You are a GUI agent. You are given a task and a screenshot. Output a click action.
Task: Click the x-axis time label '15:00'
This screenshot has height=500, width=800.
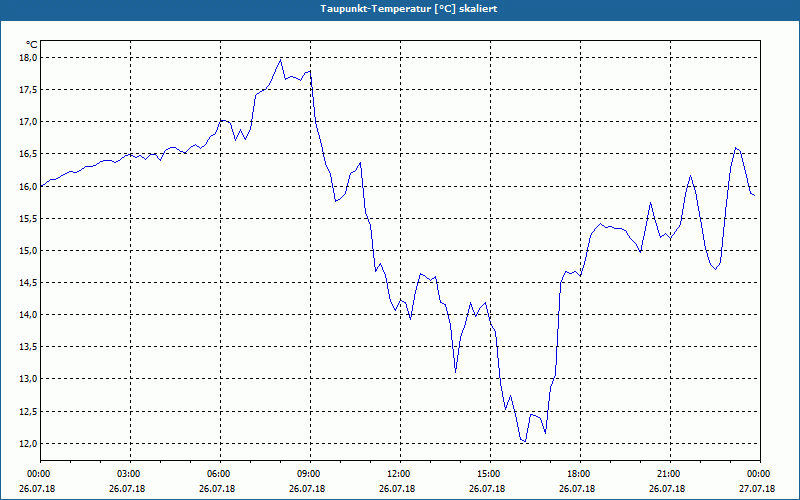[490, 474]
